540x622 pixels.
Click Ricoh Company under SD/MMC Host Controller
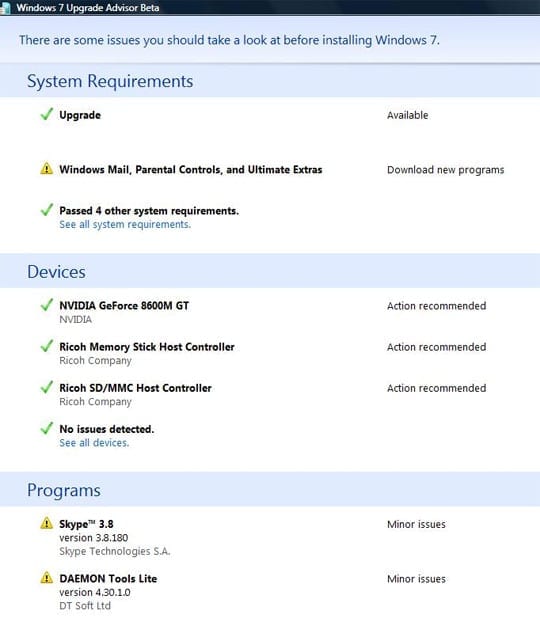point(95,402)
